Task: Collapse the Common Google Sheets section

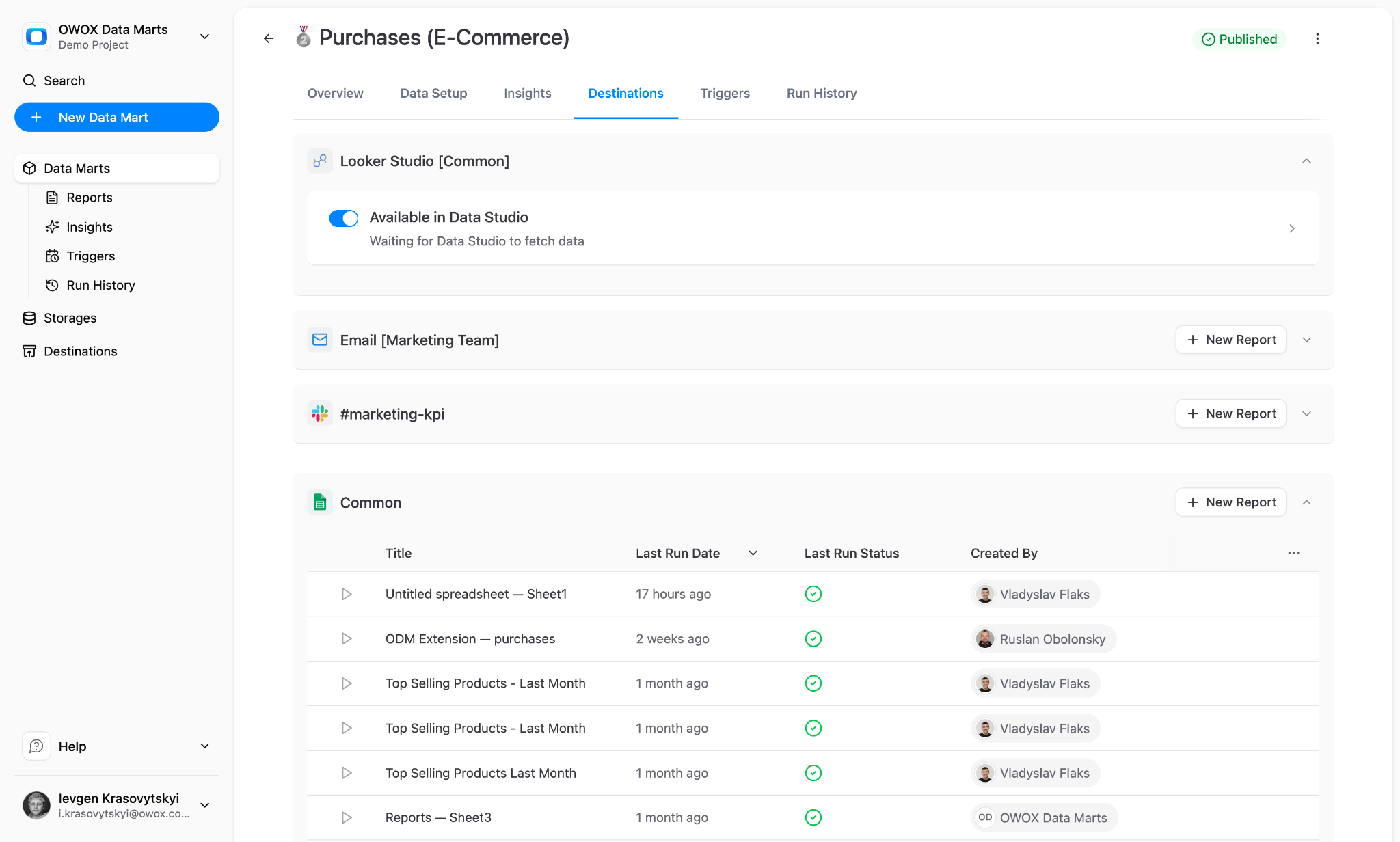Action: pos(1306,502)
